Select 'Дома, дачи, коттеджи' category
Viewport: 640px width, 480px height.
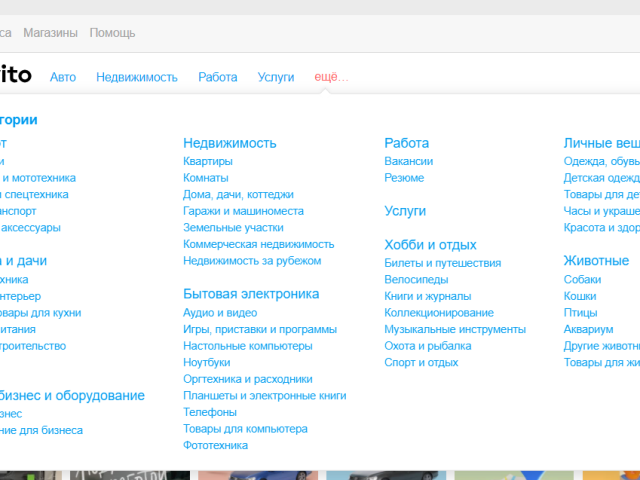pyautogui.click(x=238, y=195)
